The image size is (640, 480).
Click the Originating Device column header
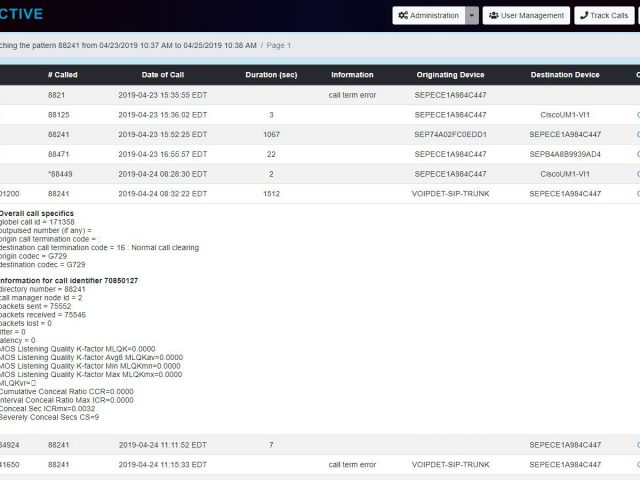pos(450,75)
